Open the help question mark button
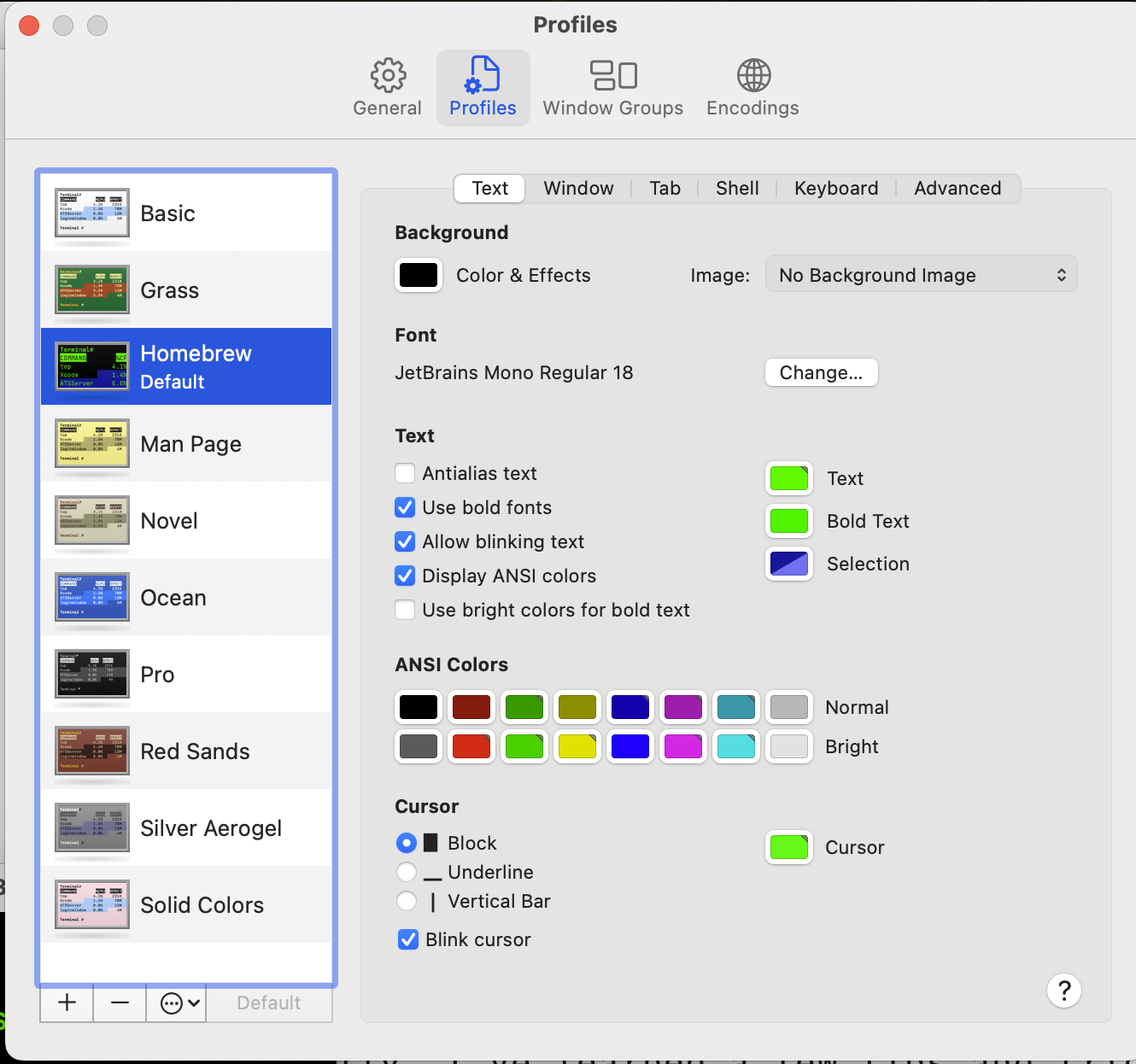Image resolution: width=1136 pixels, height=1064 pixels. pos(1063,991)
